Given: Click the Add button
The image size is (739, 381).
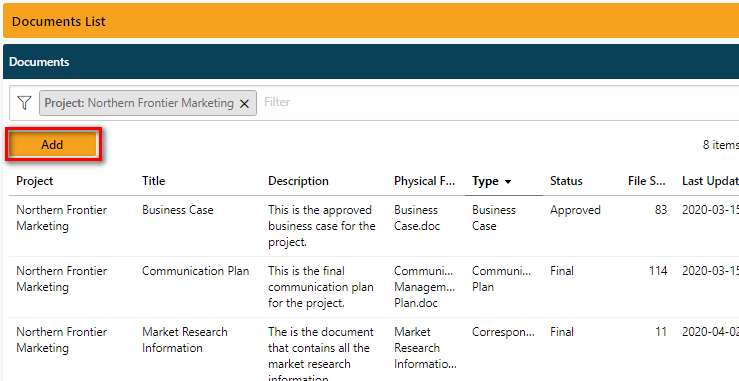Looking at the screenshot, I should (x=52, y=144).
